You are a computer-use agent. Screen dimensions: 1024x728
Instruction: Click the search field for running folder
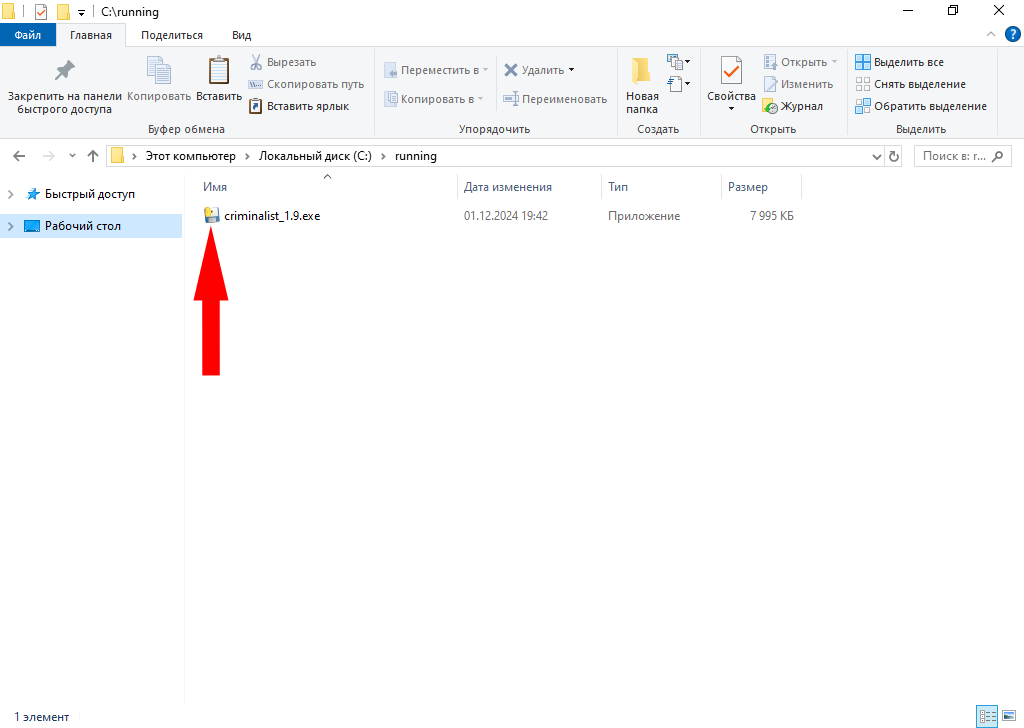click(954, 156)
